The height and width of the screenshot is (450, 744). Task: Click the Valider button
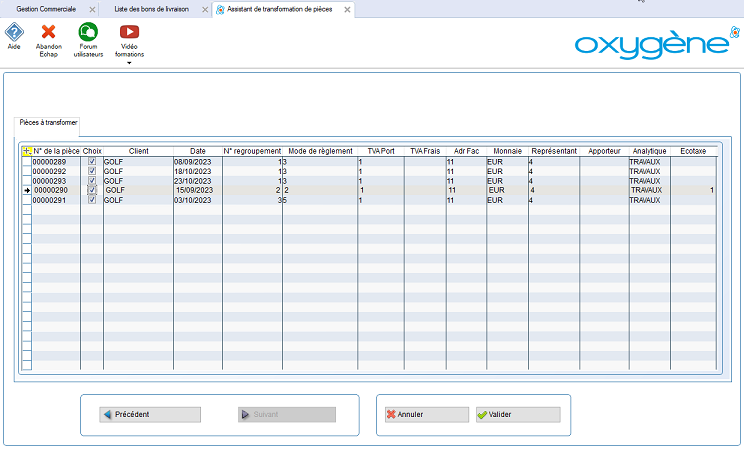(518, 414)
